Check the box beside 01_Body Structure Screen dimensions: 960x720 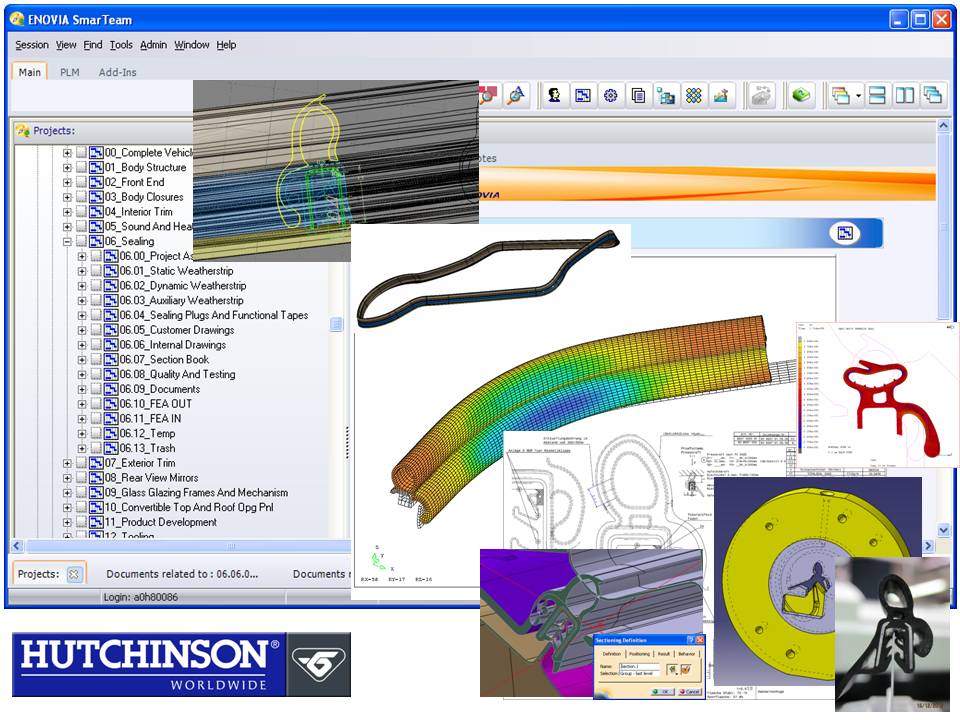tap(81, 167)
